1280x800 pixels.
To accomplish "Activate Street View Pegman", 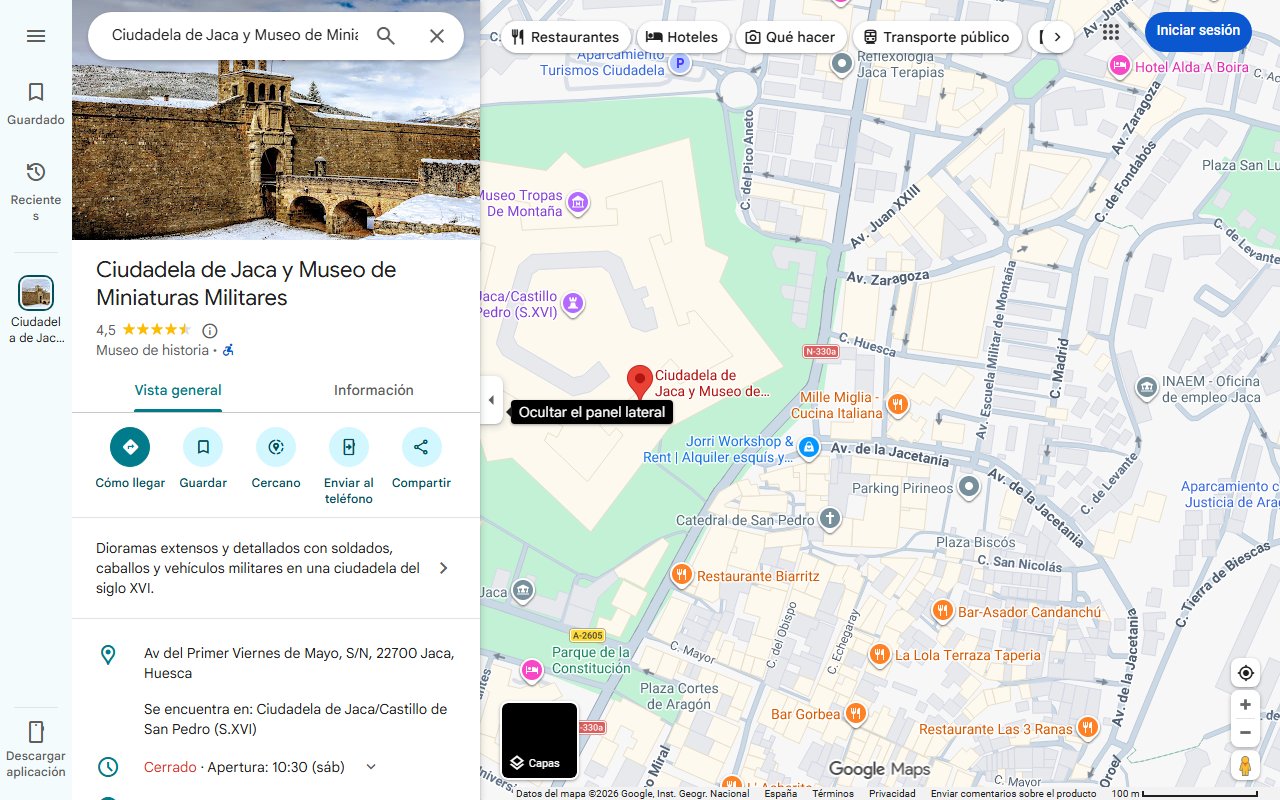I will pos(1245,765).
